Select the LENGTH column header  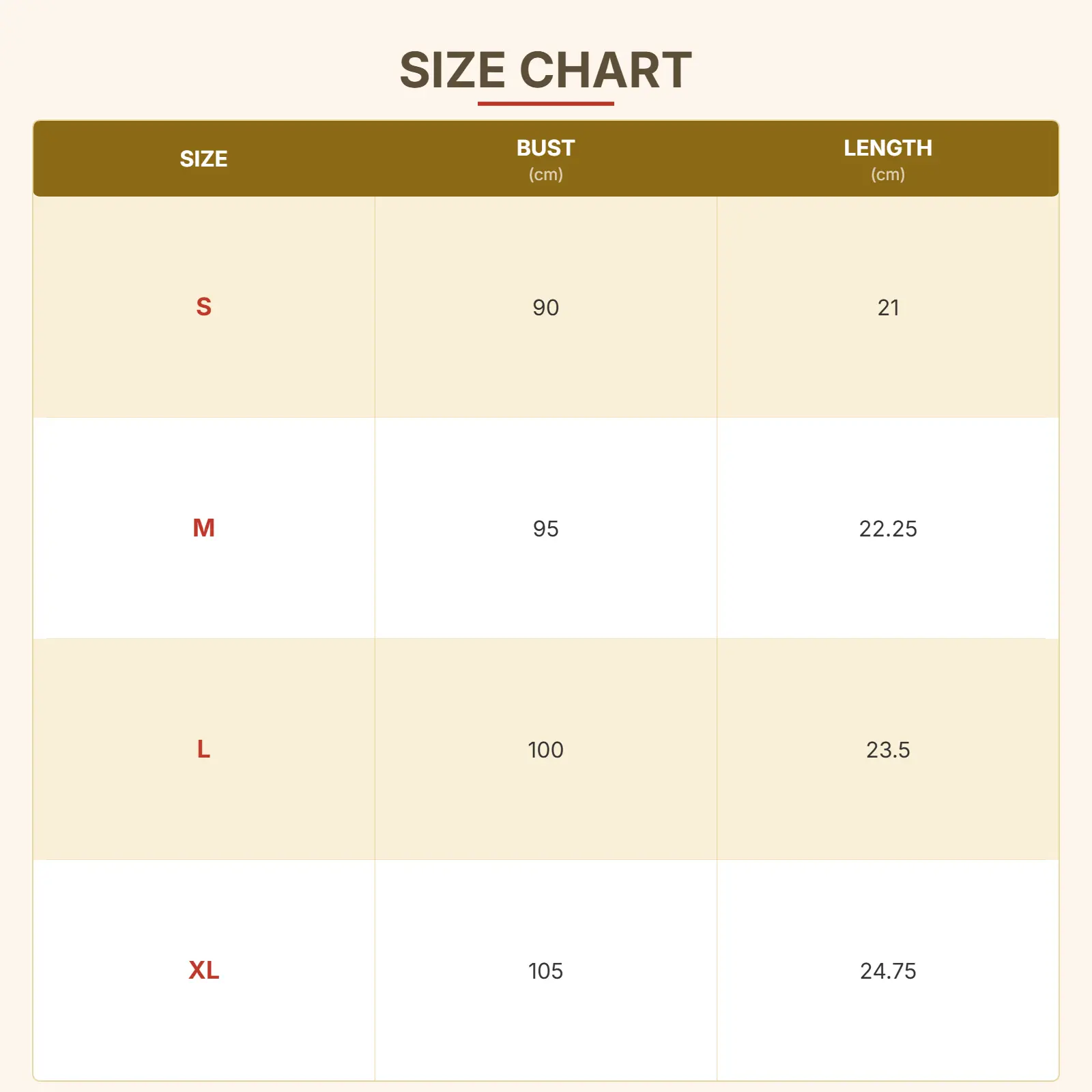coord(887,148)
